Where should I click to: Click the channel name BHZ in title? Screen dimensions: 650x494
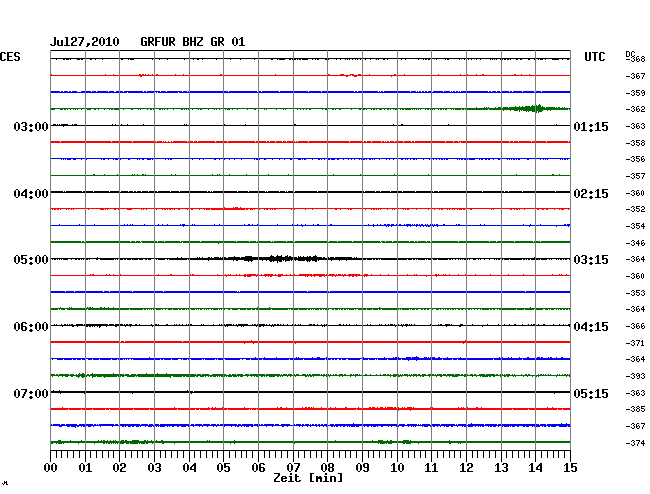193,42
